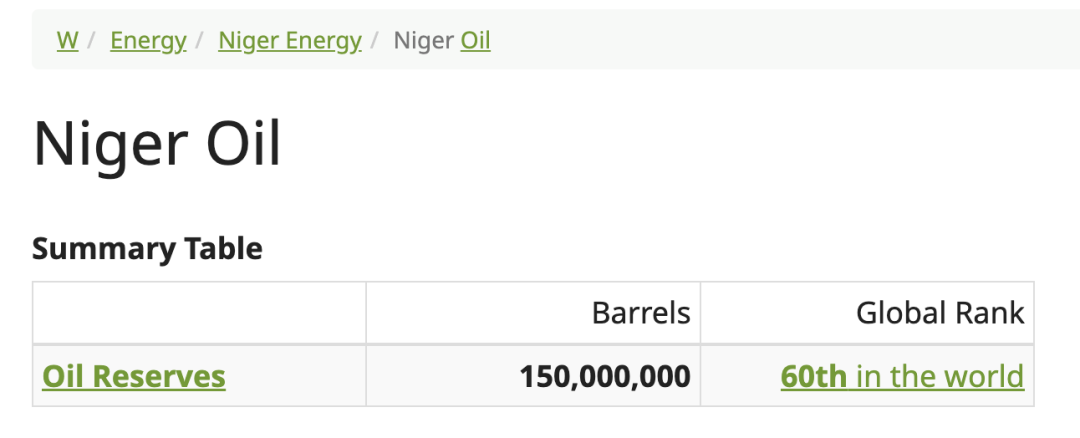The height and width of the screenshot is (438, 1080).
Task: Open the Oil Reserves table link
Action: click(x=134, y=377)
